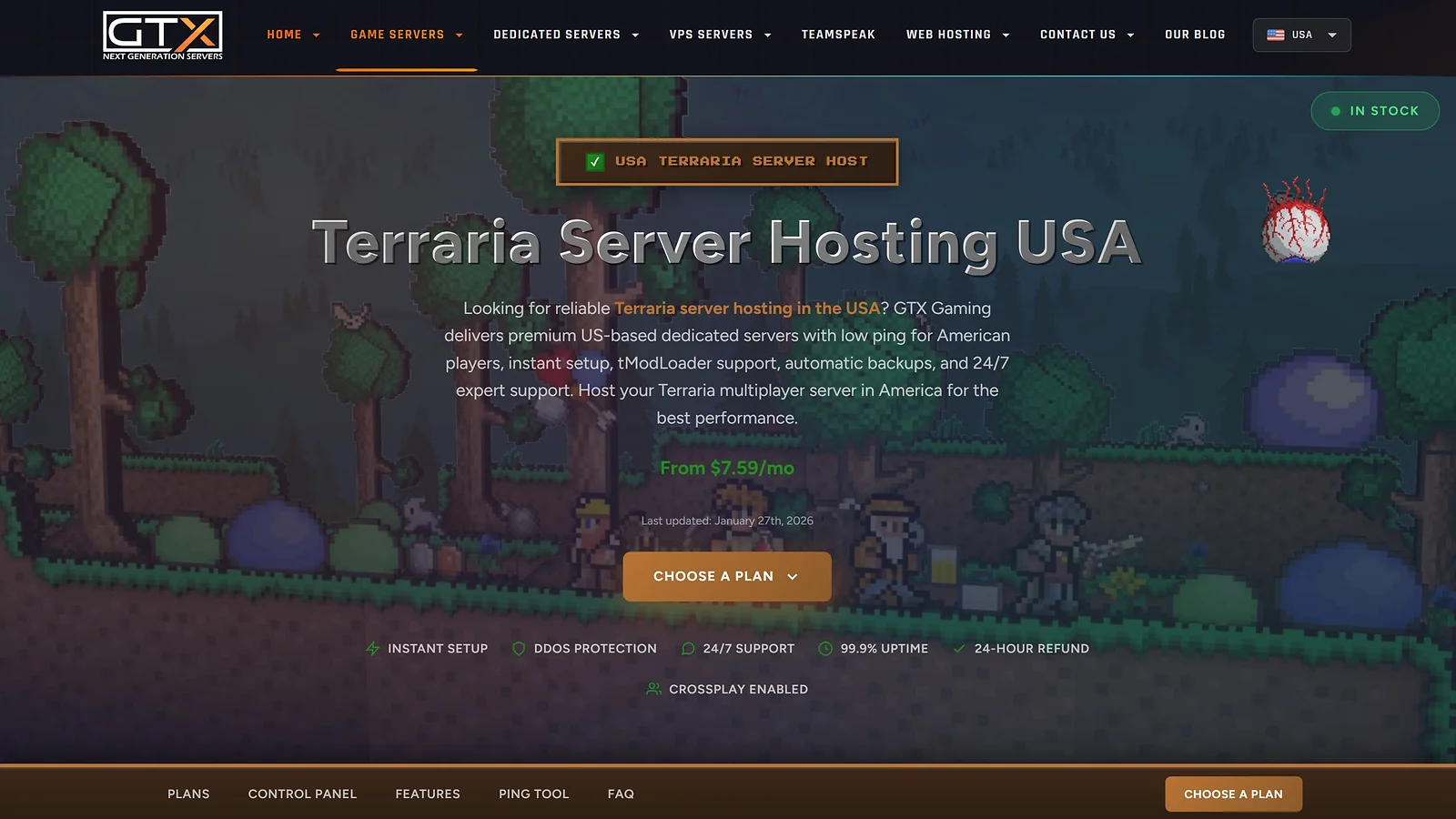1456x819 pixels.
Task: Click the clock icon for 99.9% Uptime
Action: point(825,649)
